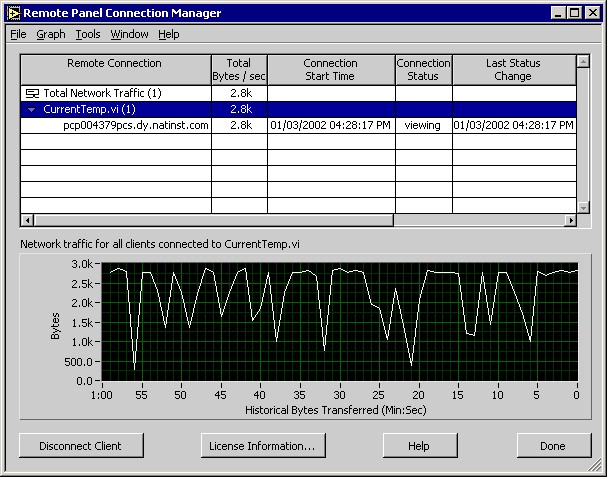Click the Total Bytes / sec column header
This screenshot has width=607, height=477.
pyautogui.click(x=239, y=70)
